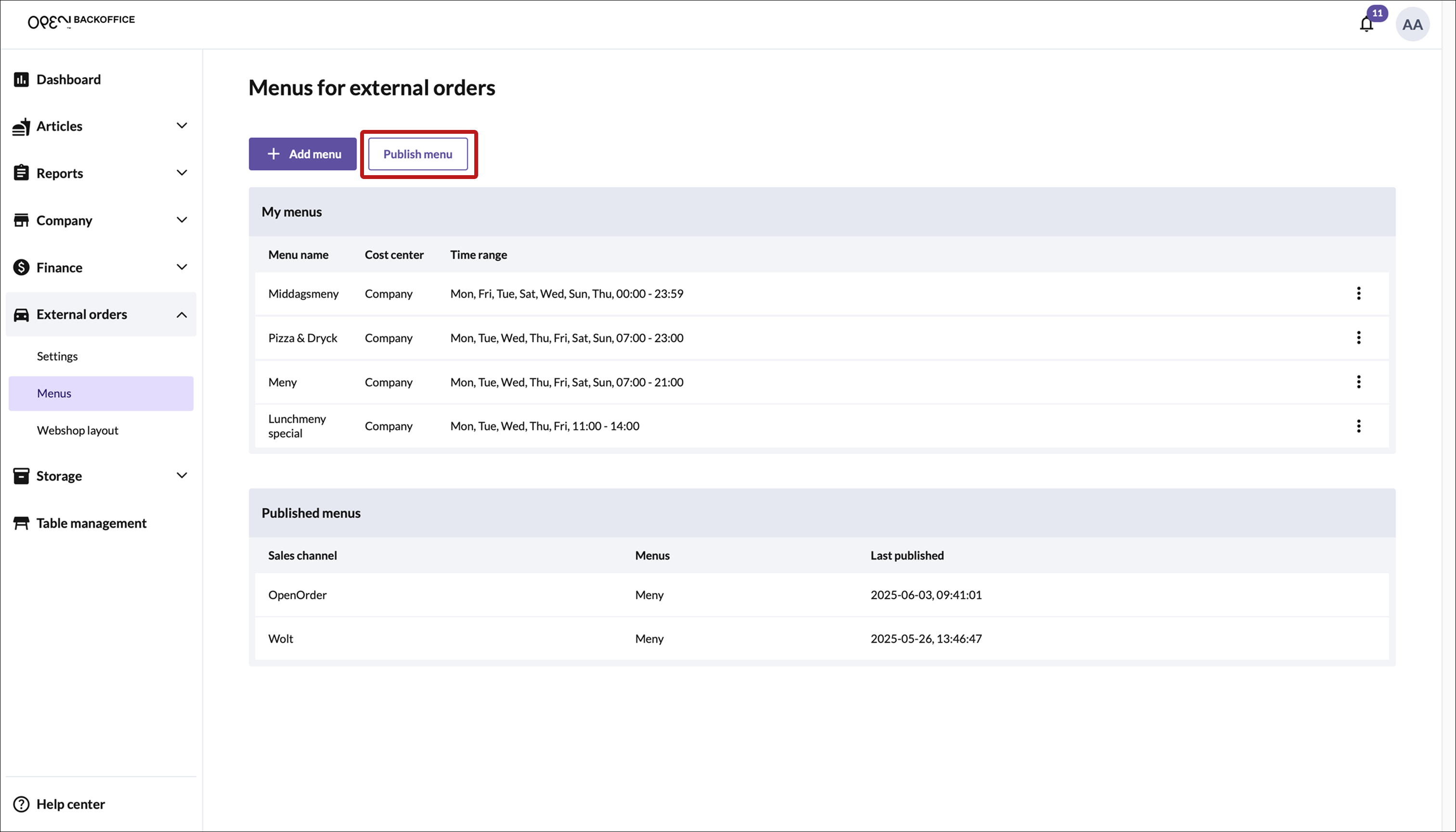
Task: Click the 2025-06-03, 09:41:01 timestamp
Action: 925,595
